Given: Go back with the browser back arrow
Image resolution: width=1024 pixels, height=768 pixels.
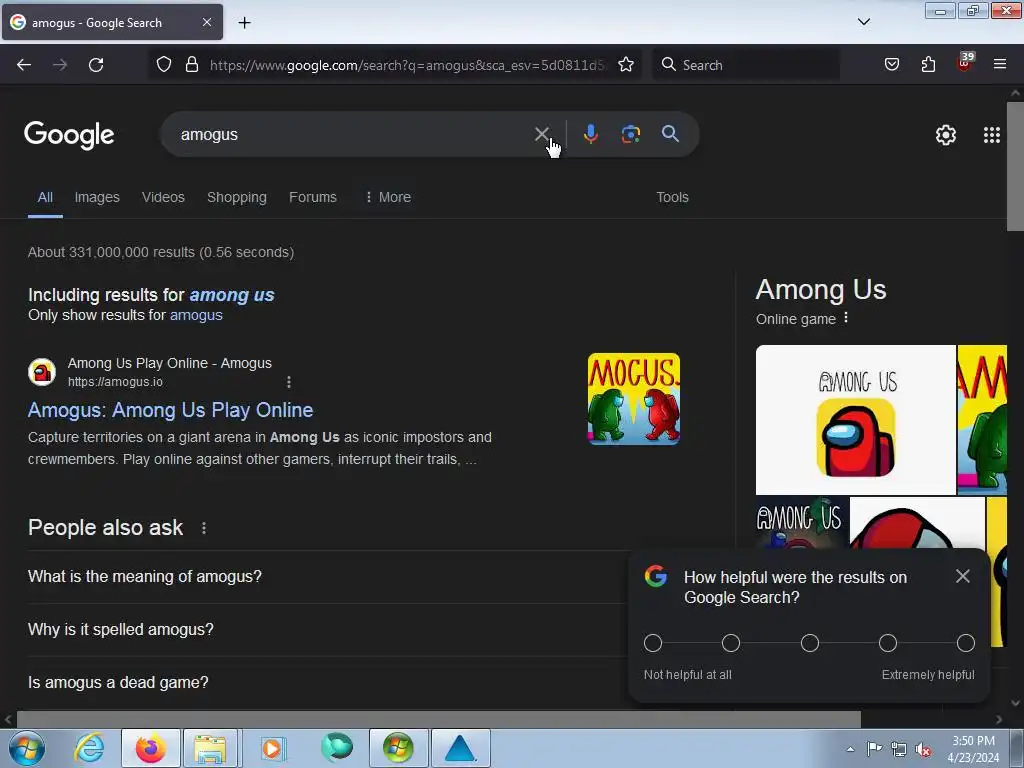Looking at the screenshot, I should pyautogui.click(x=24, y=65).
